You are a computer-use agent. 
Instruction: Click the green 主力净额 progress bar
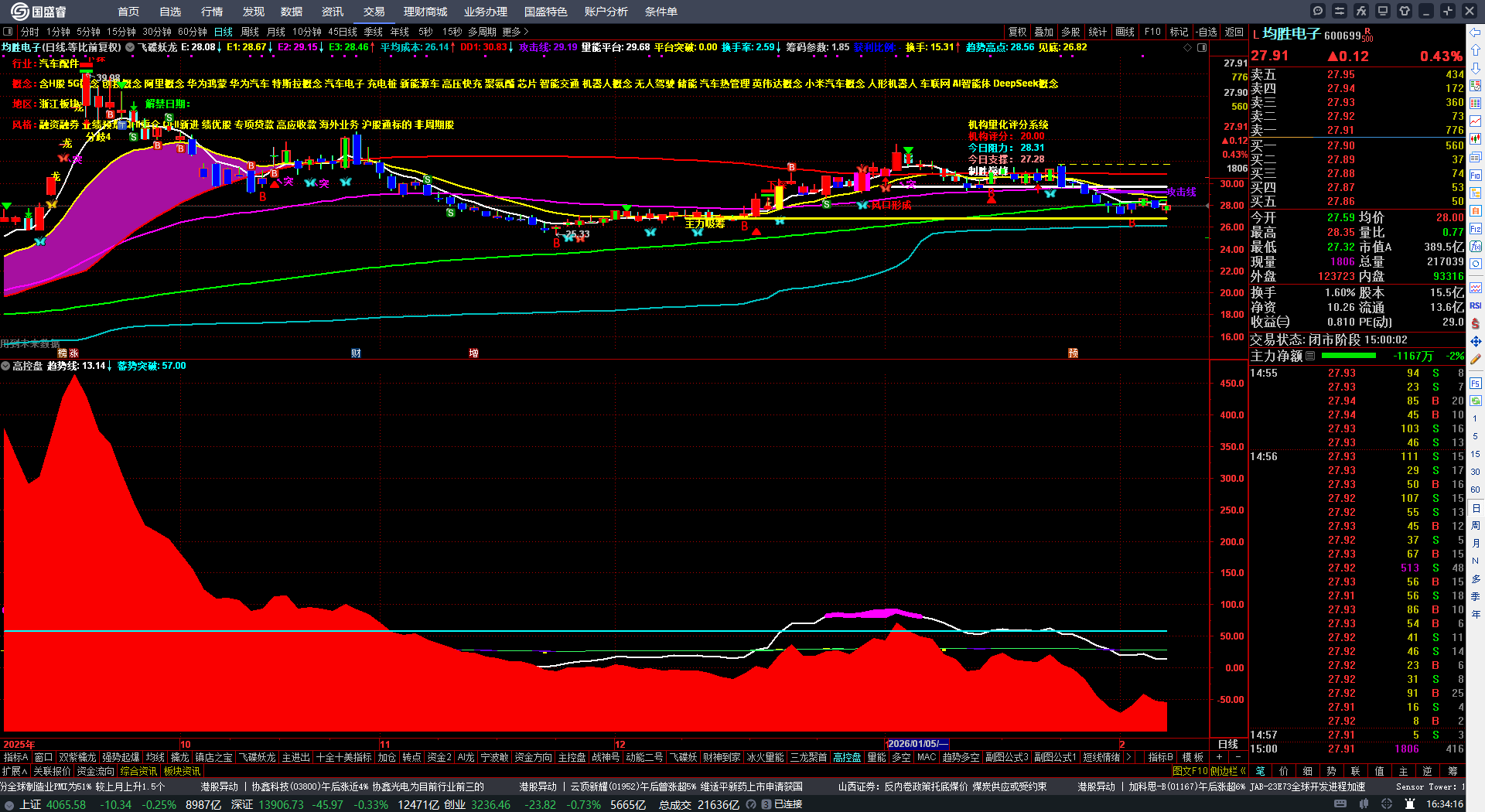[x=1349, y=356]
